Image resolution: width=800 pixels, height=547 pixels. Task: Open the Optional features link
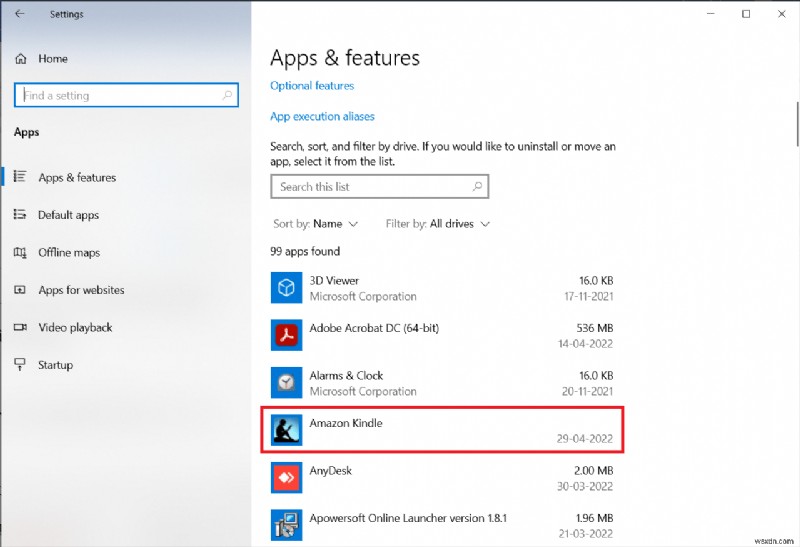[312, 86]
